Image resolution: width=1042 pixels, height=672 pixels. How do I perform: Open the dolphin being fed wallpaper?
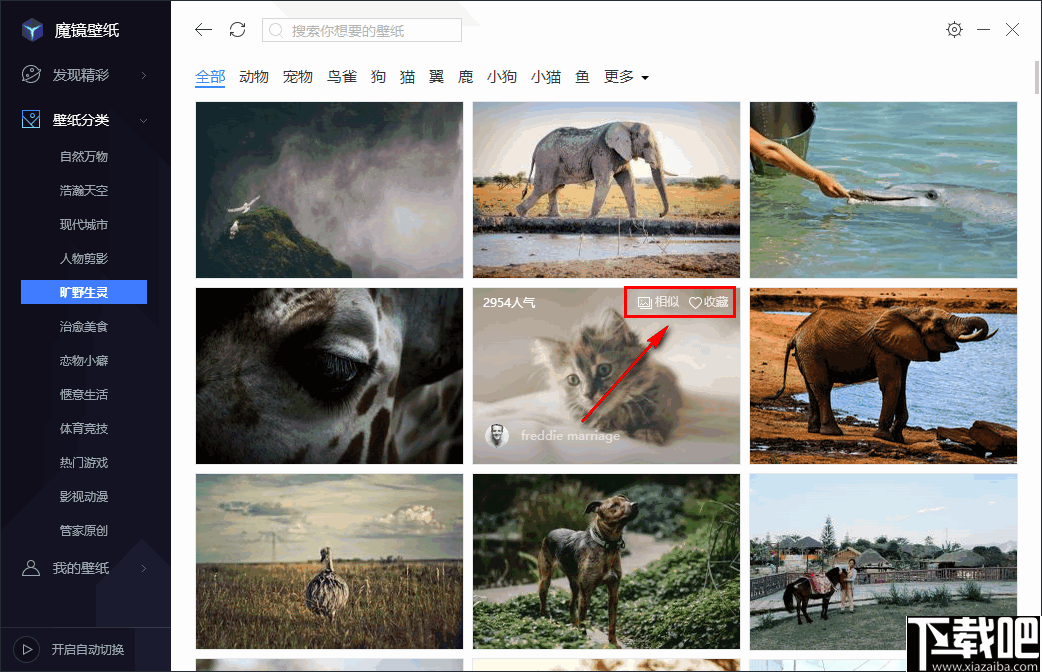(x=883, y=189)
